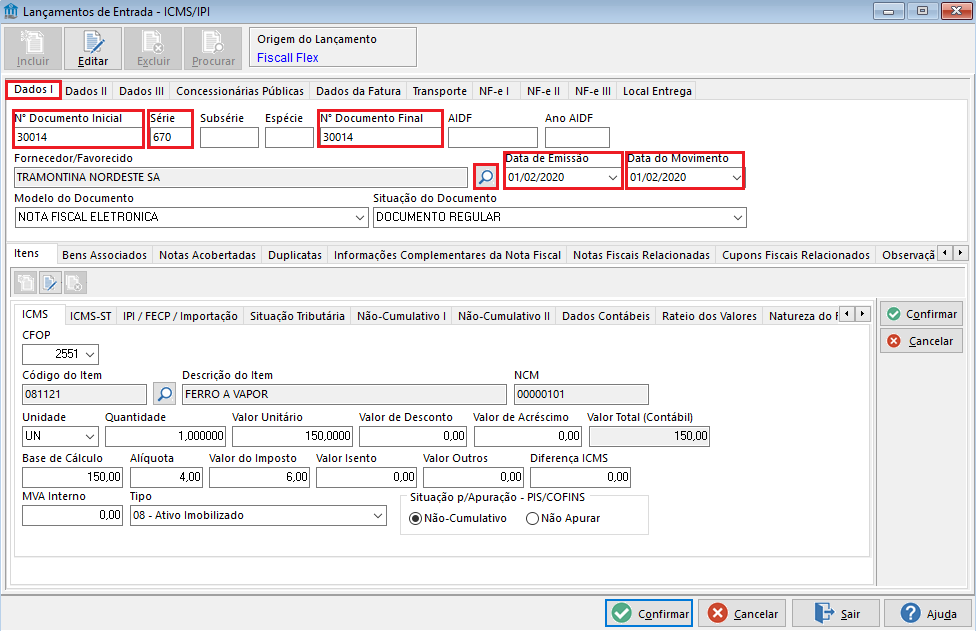Click the Quantidade input field

pos(165,436)
